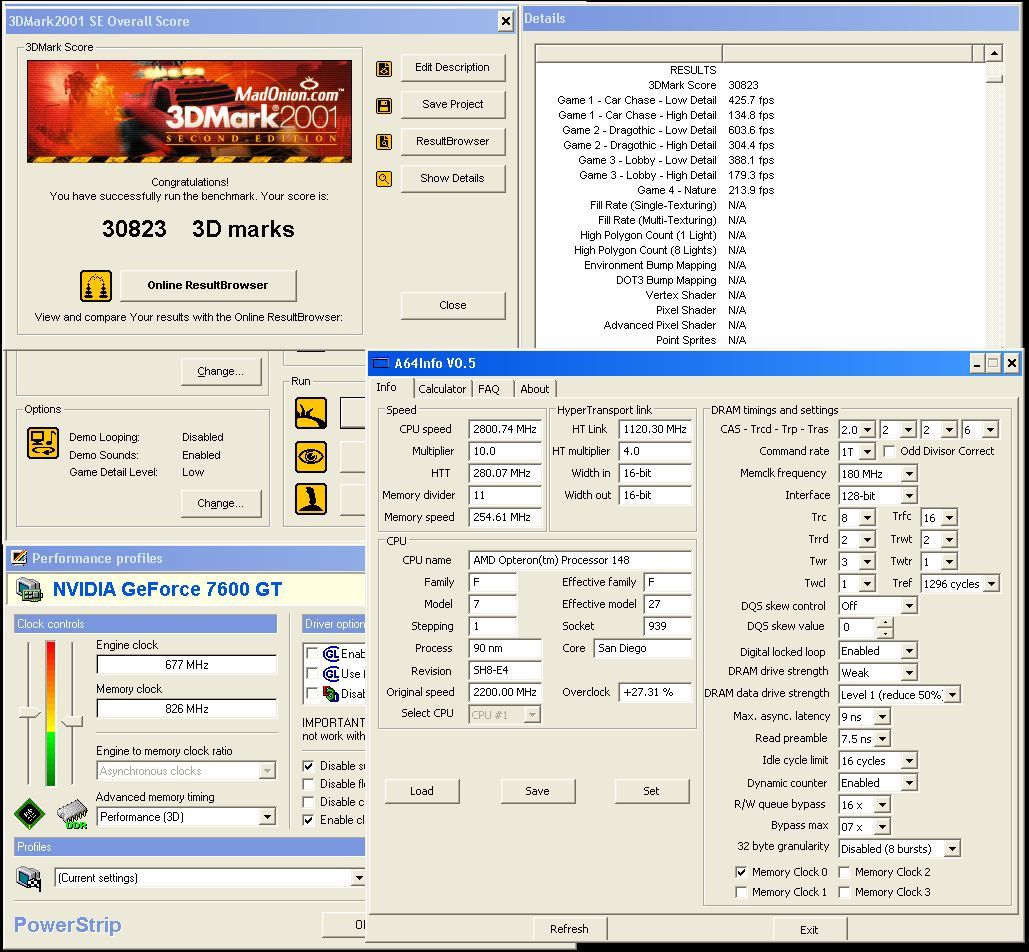
Task: Open the Command rate 1T dropdown
Action: pyautogui.click(x=868, y=452)
